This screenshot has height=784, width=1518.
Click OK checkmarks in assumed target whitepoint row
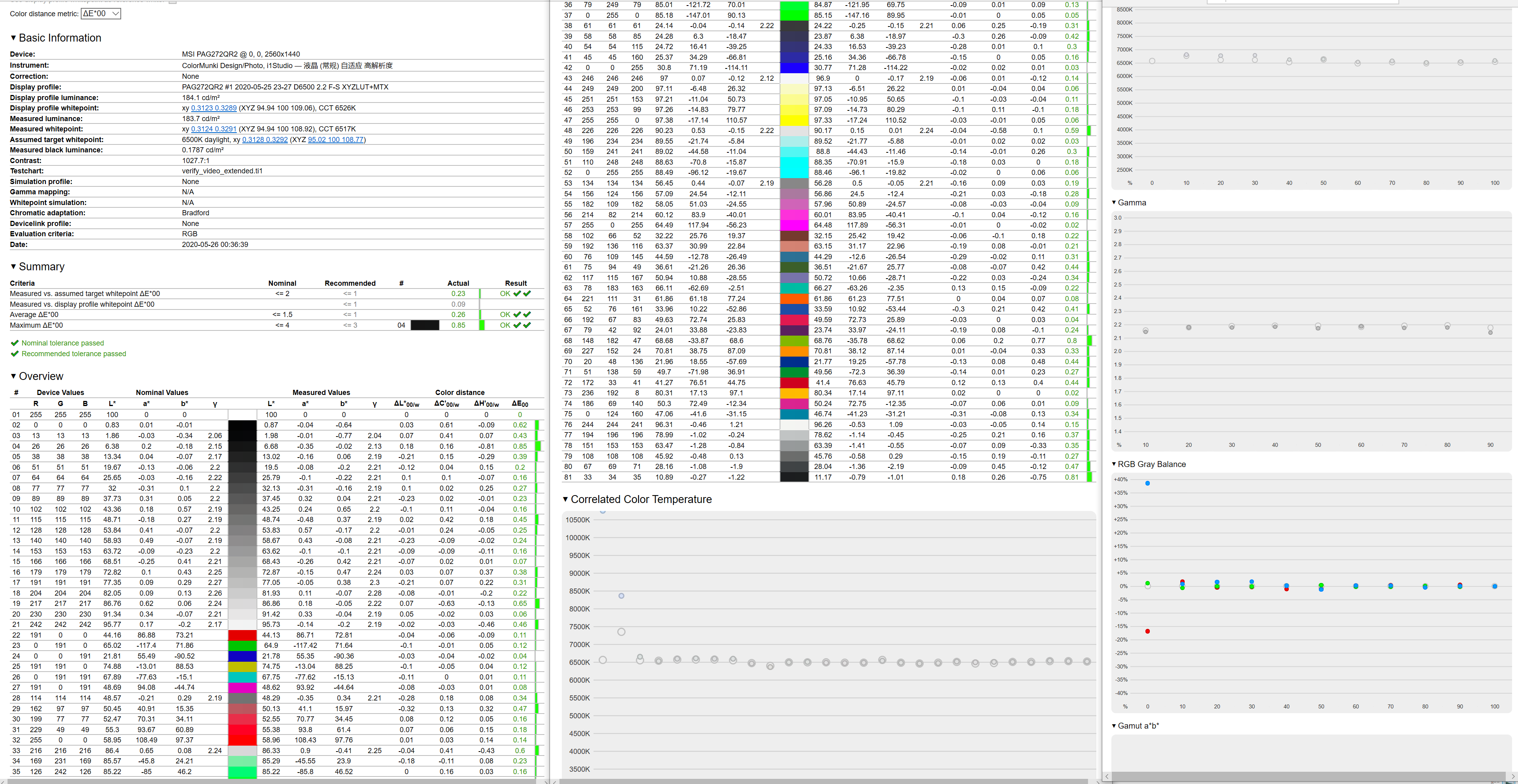coord(516,293)
